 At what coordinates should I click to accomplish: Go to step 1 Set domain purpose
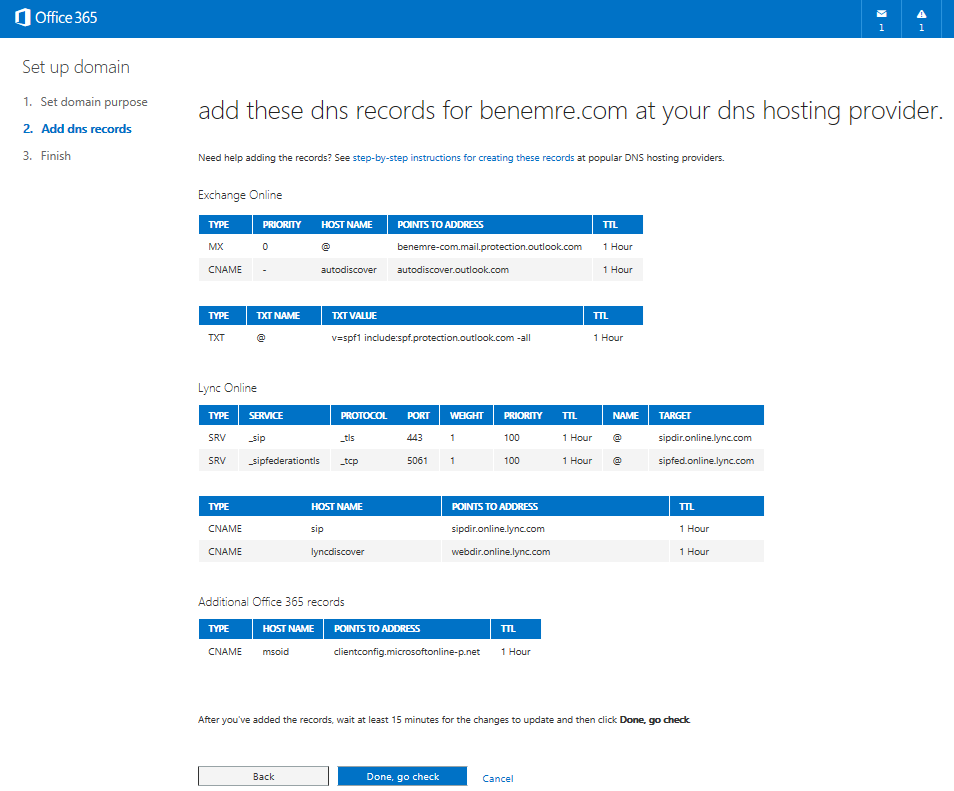(85, 102)
